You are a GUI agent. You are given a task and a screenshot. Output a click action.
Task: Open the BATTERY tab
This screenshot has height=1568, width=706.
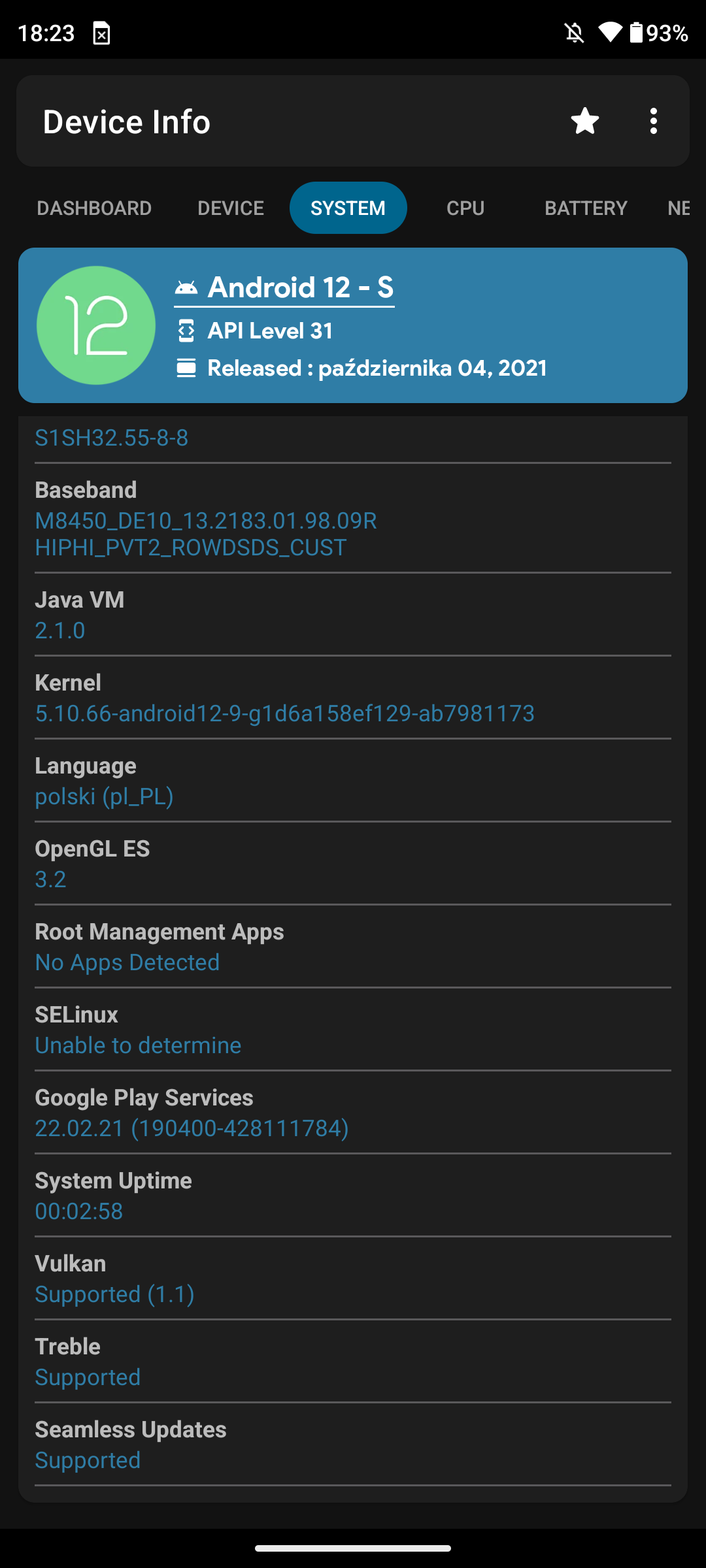click(x=586, y=208)
